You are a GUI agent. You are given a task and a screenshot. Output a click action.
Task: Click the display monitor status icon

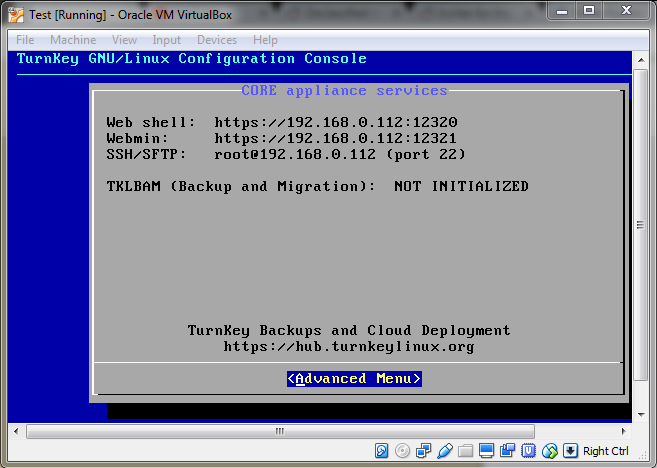pos(487,451)
